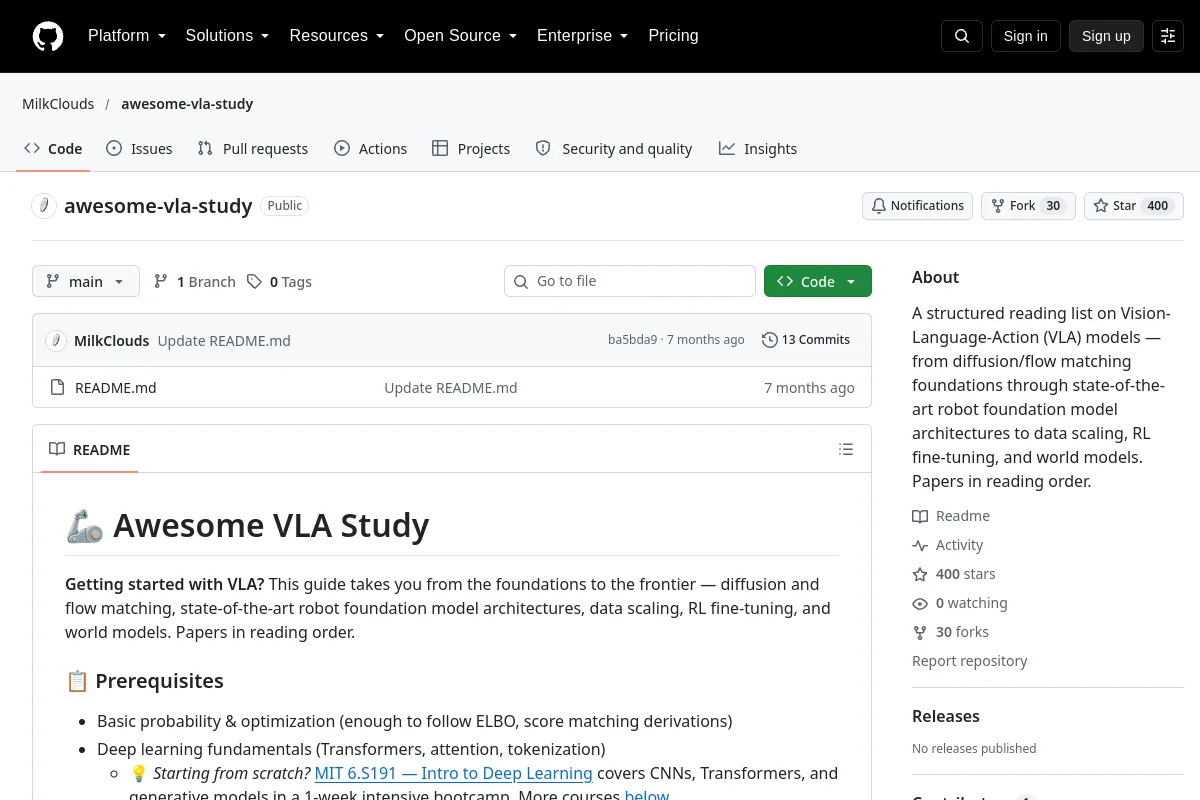This screenshot has height=800, width=1200.
Task: Click the Activity pulse icon
Action: tap(920, 545)
